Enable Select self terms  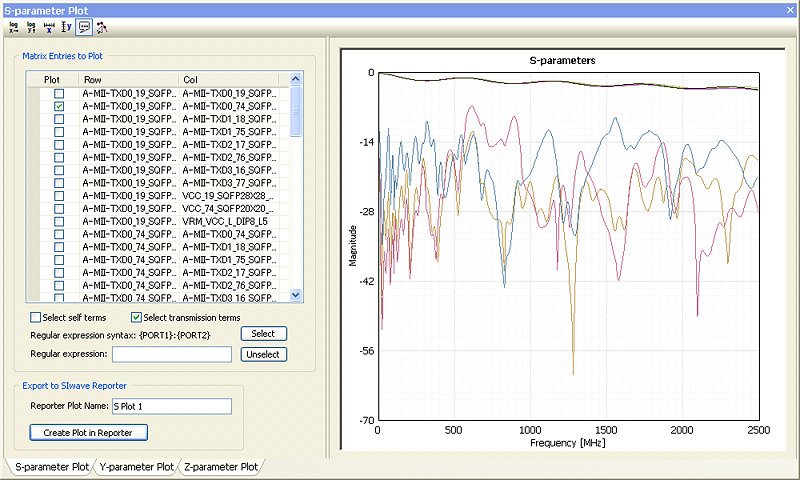(35, 317)
